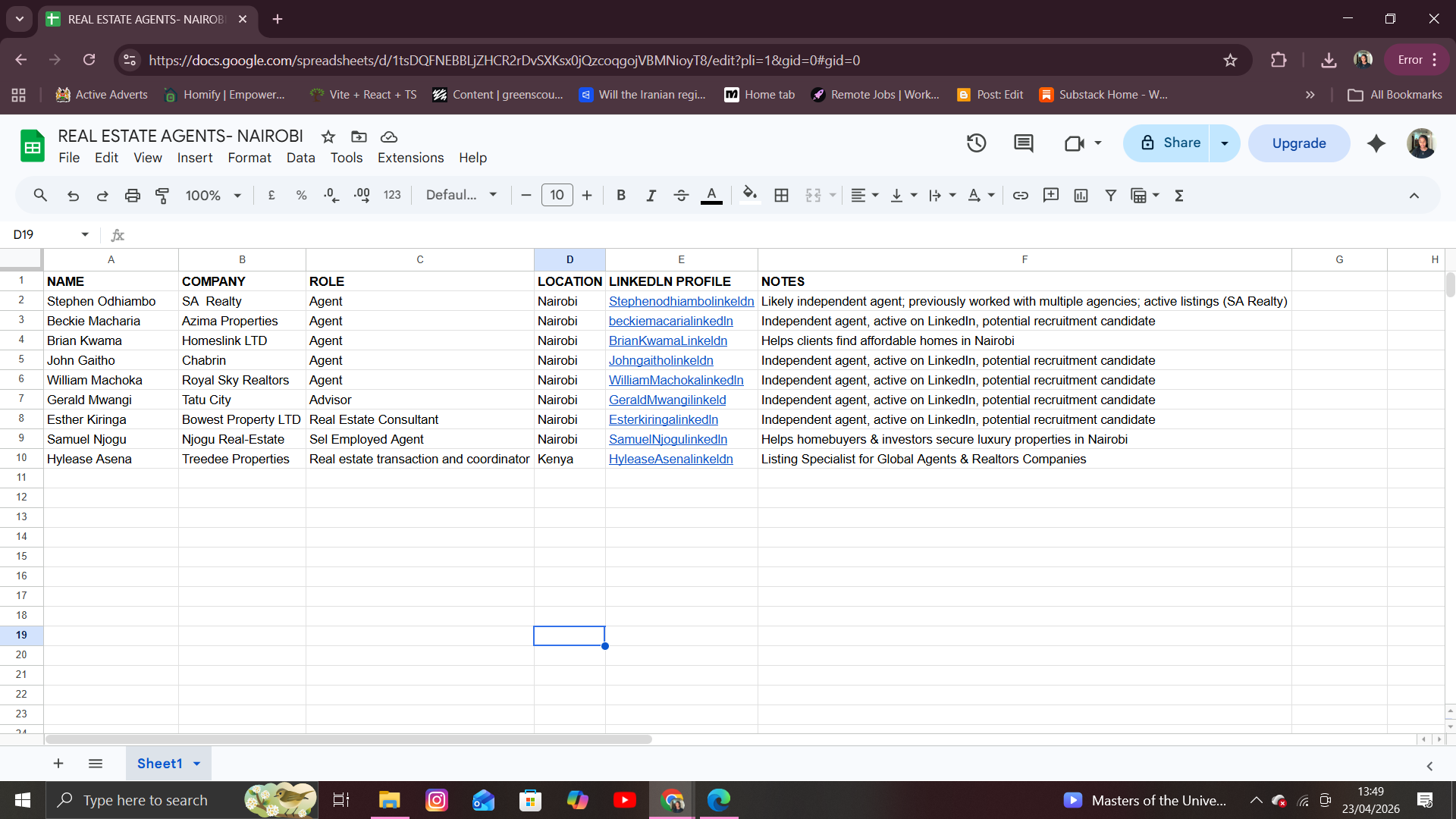This screenshot has width=1456, height=819.
Task: Open vertical align dropdown
Action: 903,196
